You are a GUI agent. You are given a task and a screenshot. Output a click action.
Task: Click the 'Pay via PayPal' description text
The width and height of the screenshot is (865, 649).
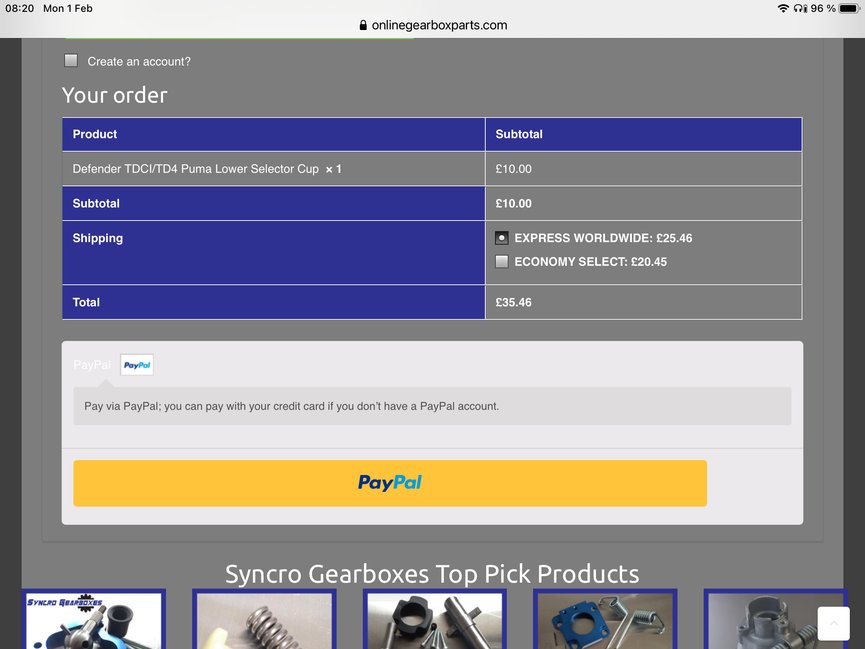click(x=291, y=406)
